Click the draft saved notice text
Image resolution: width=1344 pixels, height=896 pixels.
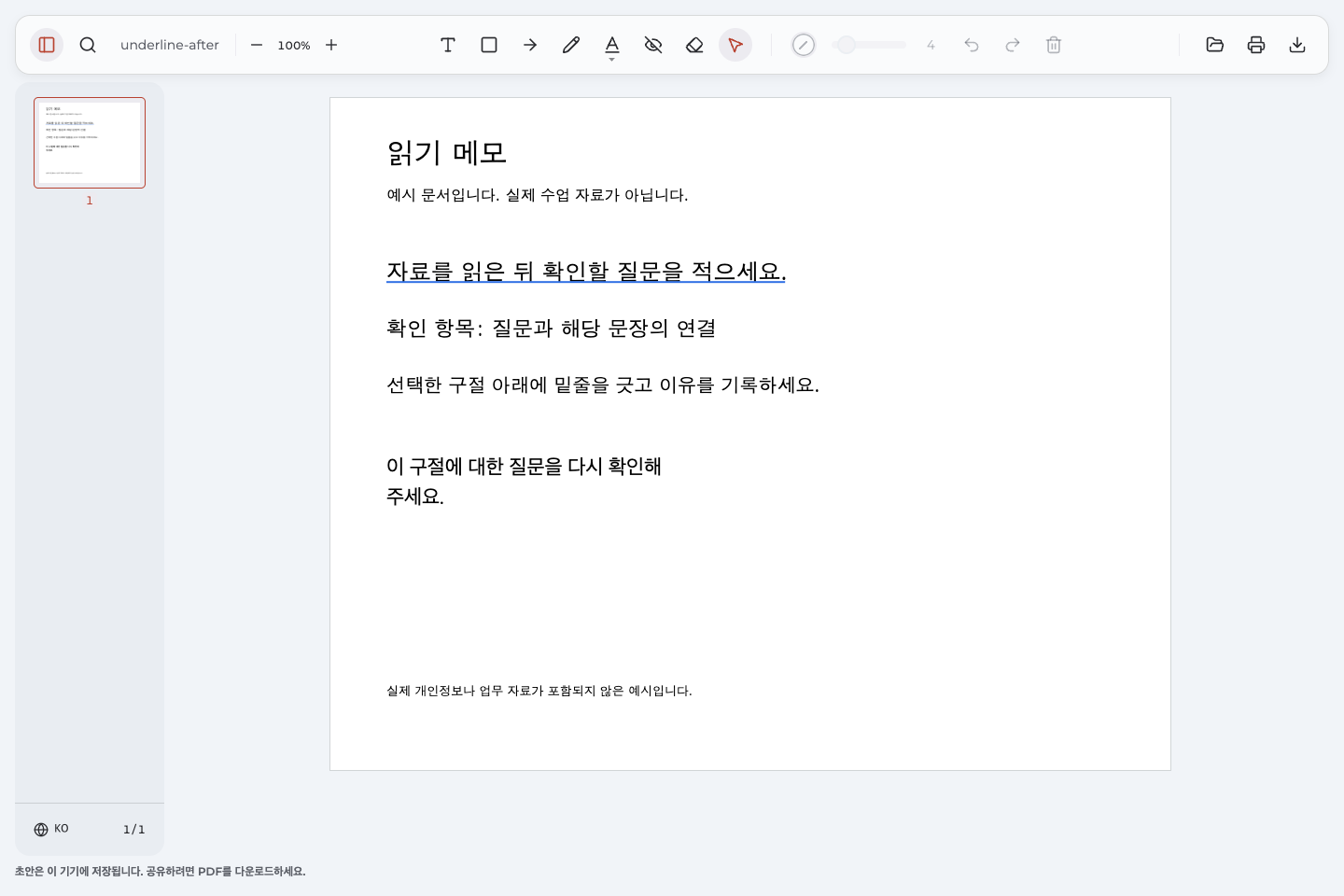[x=161, y=871]
